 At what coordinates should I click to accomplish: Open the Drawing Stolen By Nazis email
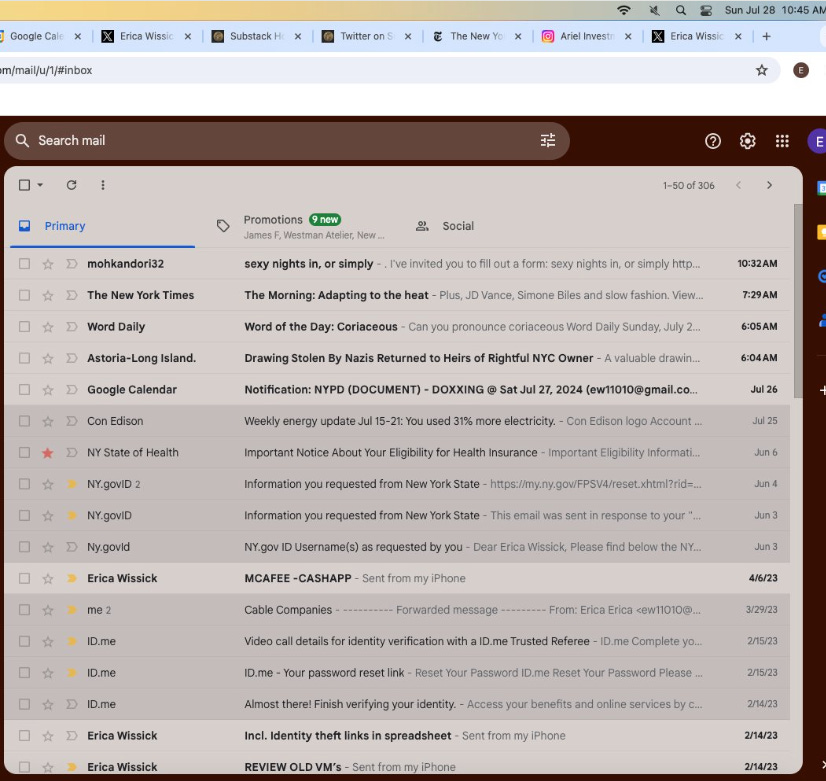point(398,358)
